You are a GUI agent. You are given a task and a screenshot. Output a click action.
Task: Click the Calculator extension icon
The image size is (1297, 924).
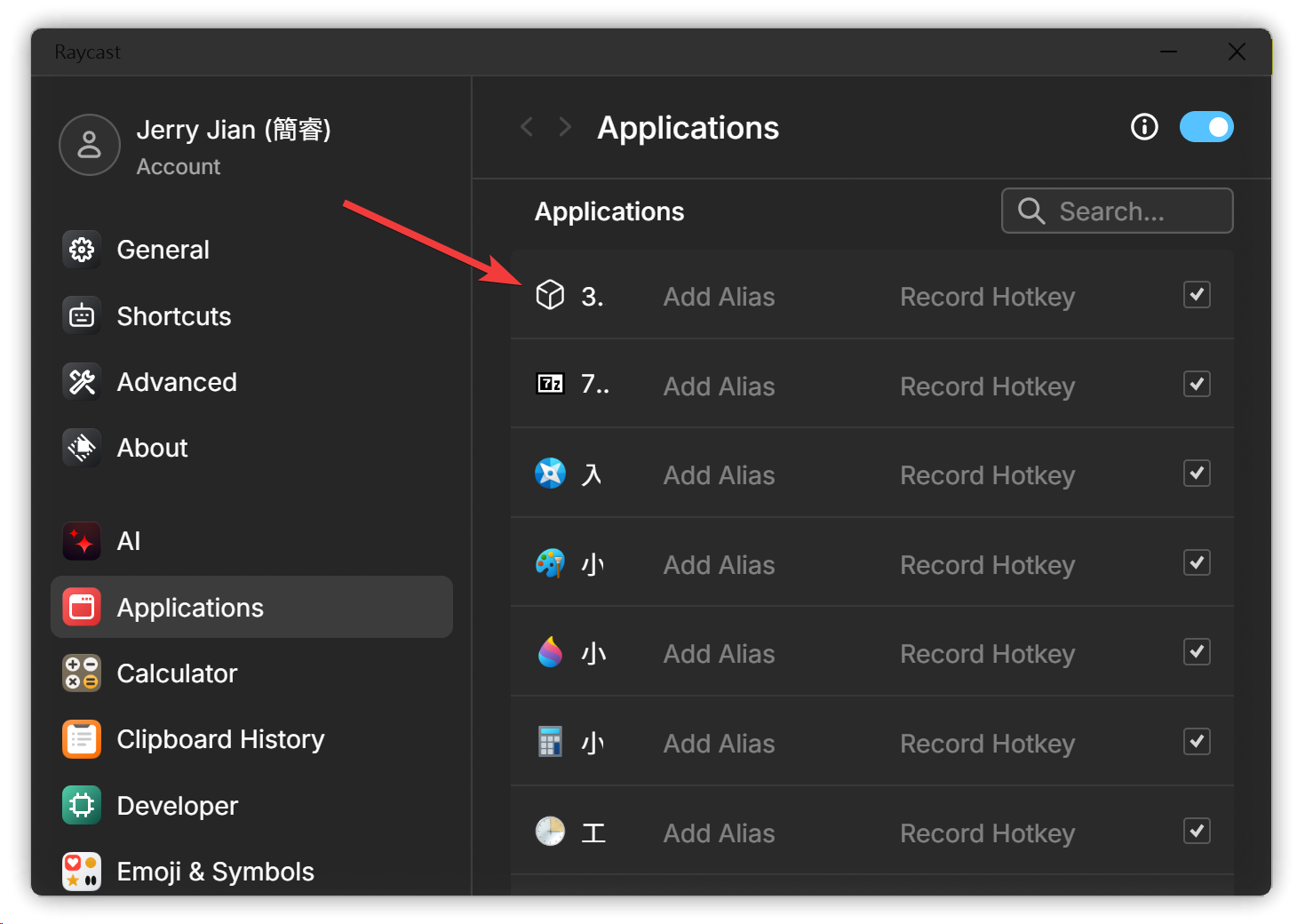(82, 673)
